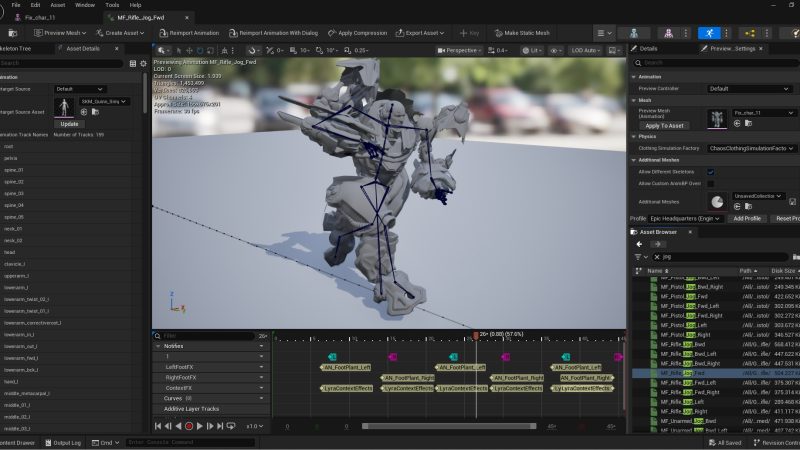Click the play forward button

[200, 426]
